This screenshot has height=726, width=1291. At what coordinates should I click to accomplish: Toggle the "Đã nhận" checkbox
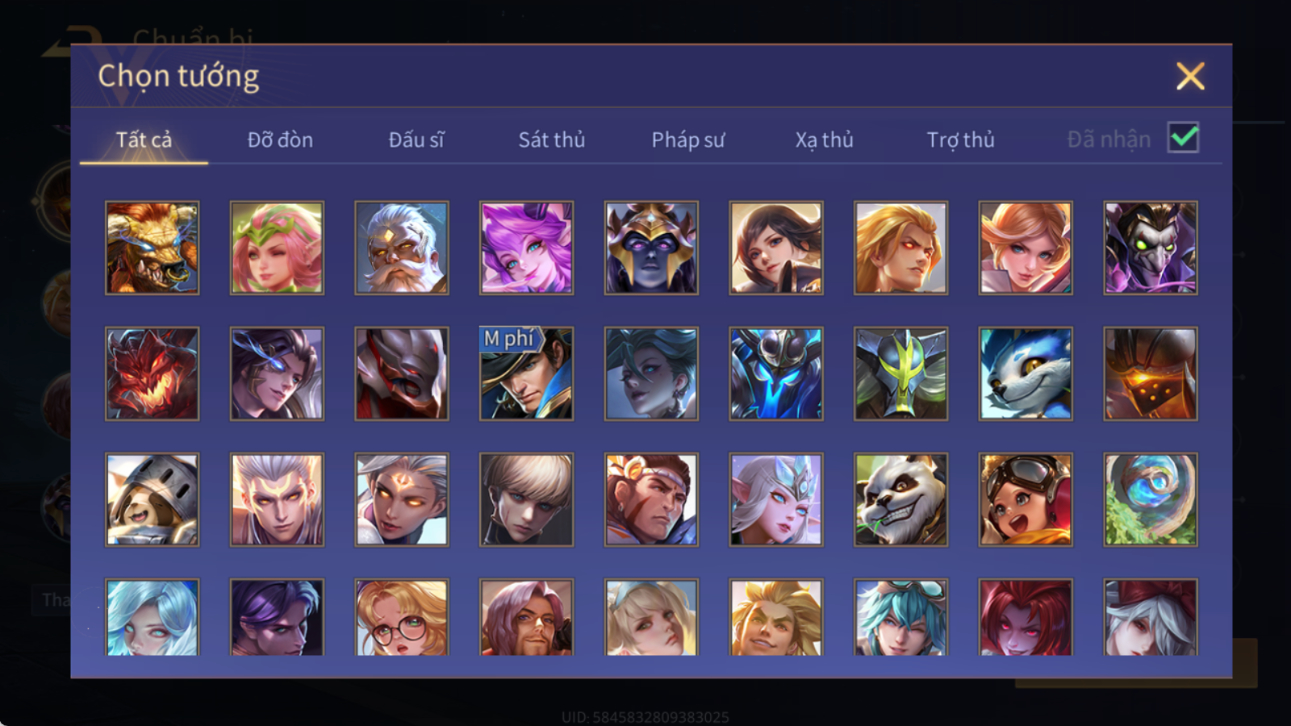click(1183, 138)
